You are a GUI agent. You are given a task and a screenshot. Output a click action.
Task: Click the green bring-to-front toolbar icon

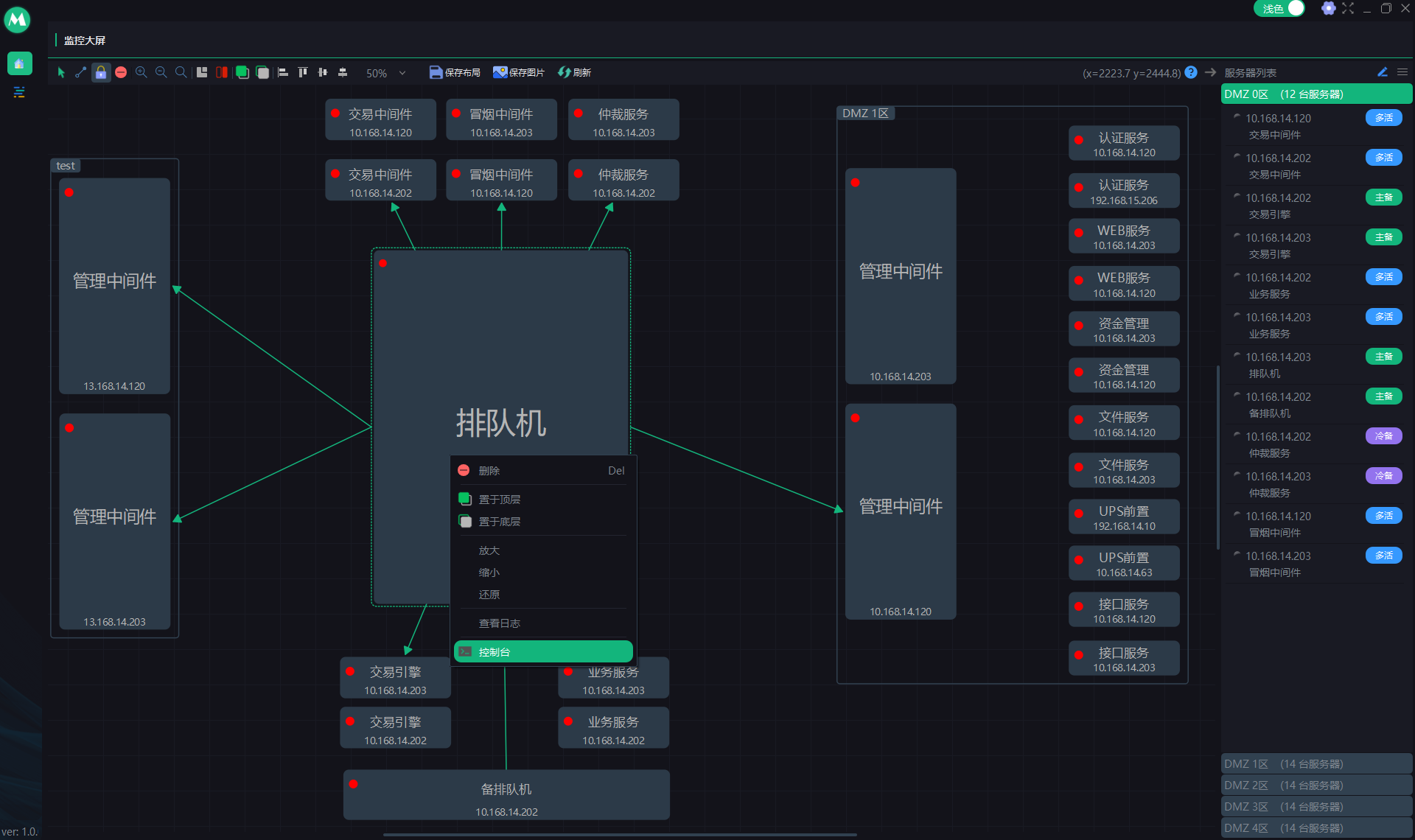pos(242,72)
